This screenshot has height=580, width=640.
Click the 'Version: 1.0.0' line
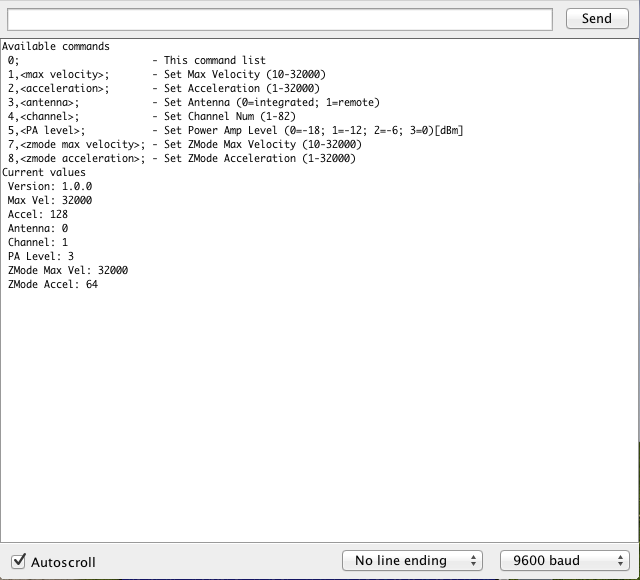[x=50, y=186]
